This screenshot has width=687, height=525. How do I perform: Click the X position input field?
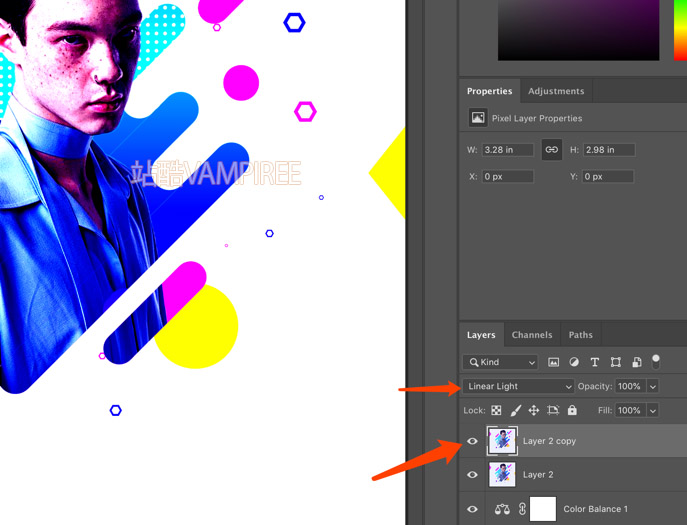click(507, 176)
